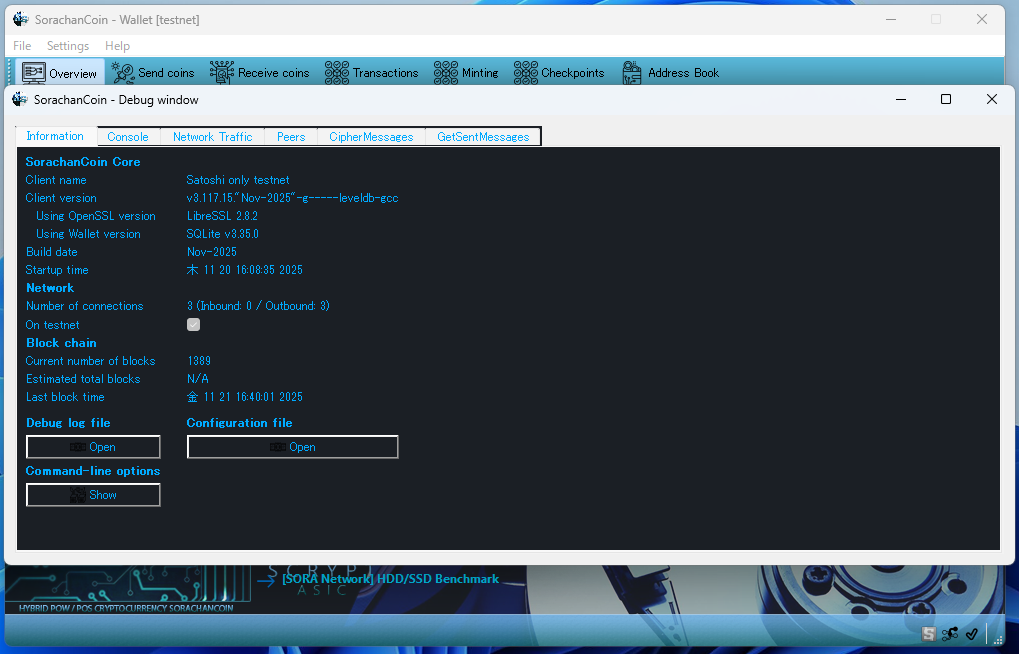This screenshot has height=654, width=1019.
Task: Show the Transactions page
Action: (372, 73)
